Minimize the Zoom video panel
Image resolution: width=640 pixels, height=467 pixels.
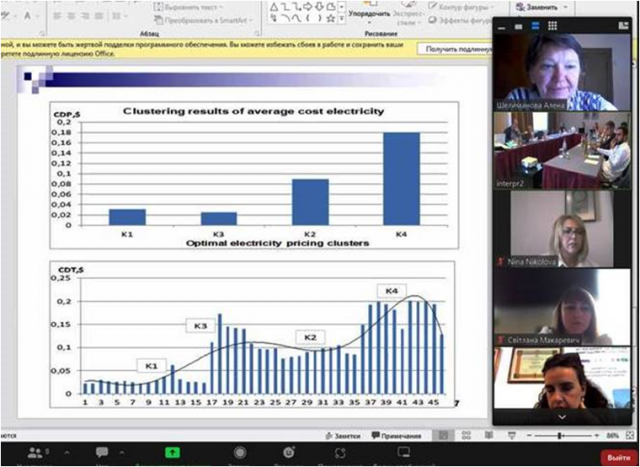502,27
